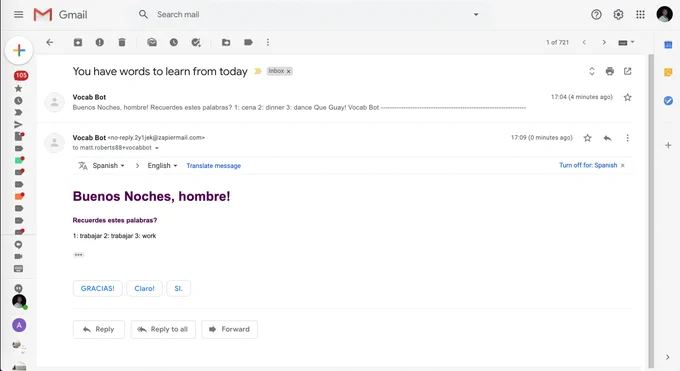680x371 pixels.
Task: Reply using arrow icon in message header
Action: coord(608,138)
